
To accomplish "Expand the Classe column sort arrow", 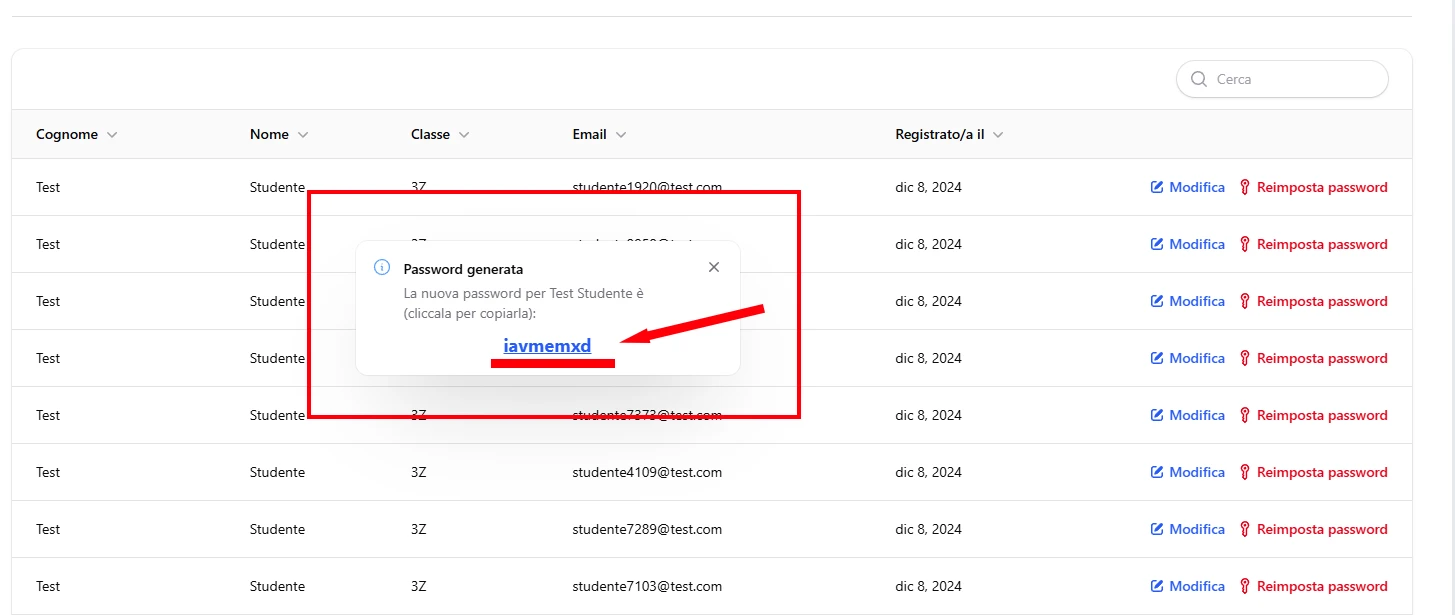I will click(x=464, y=135).
